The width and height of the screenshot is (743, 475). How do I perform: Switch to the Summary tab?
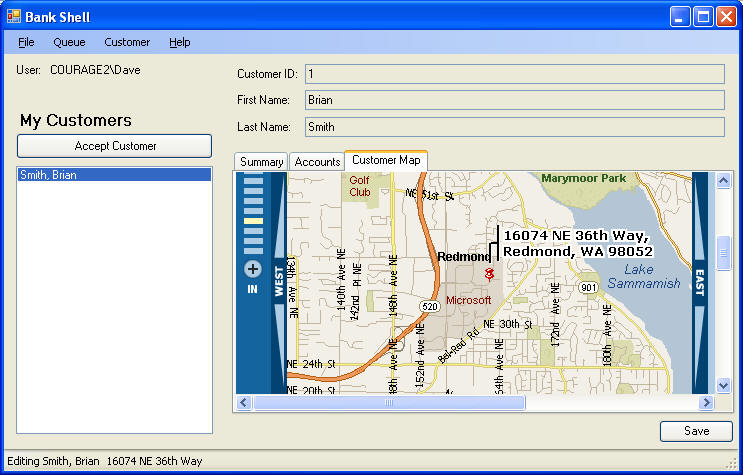click(x=261, y=162)
